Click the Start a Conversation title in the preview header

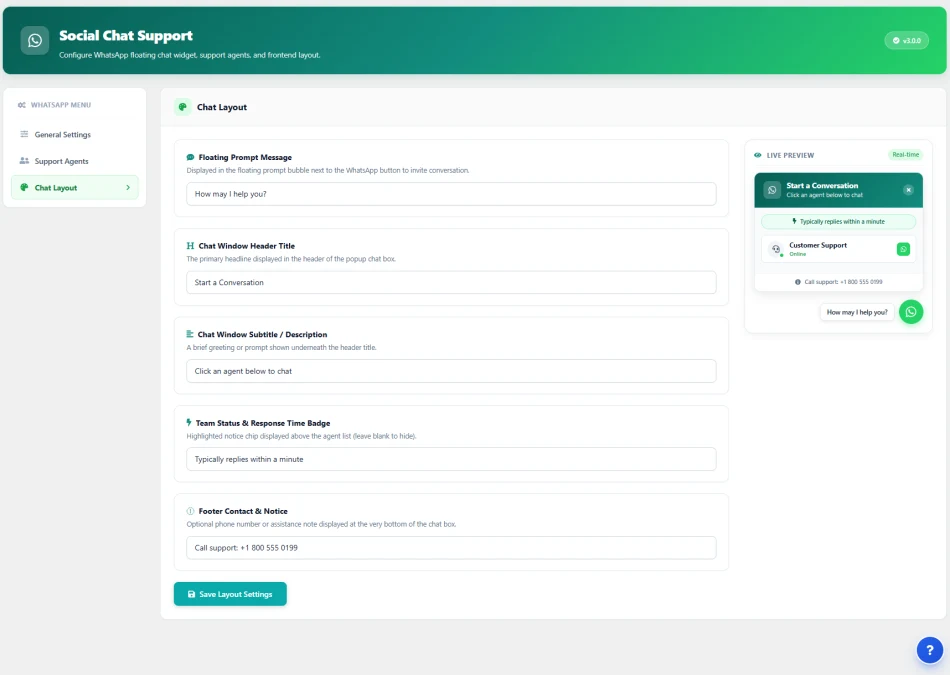pyautogui.click(x=822, y=185)
